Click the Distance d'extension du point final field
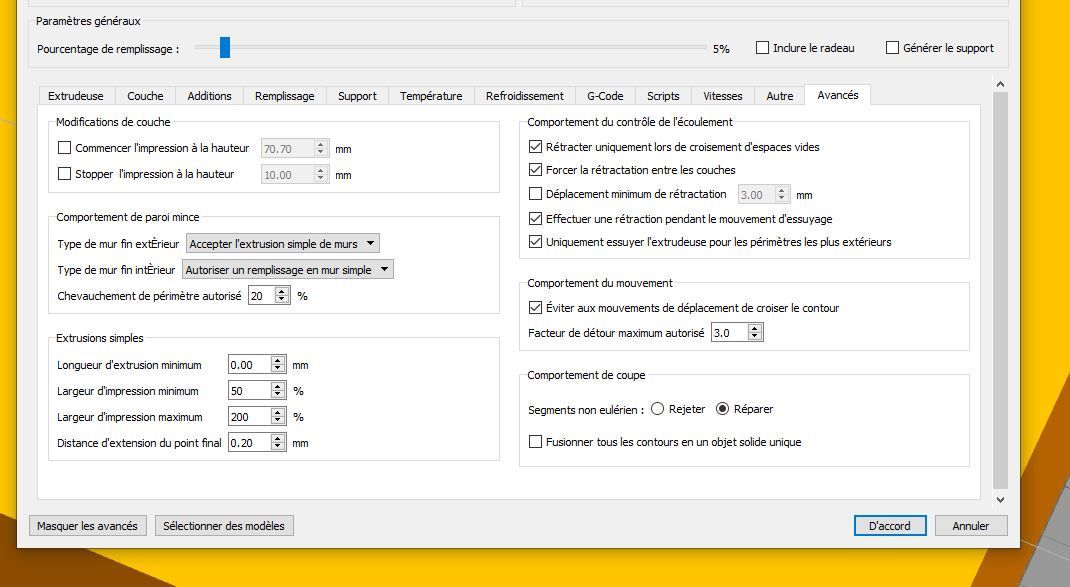1070x587 pixels. (x=250, y=442)
